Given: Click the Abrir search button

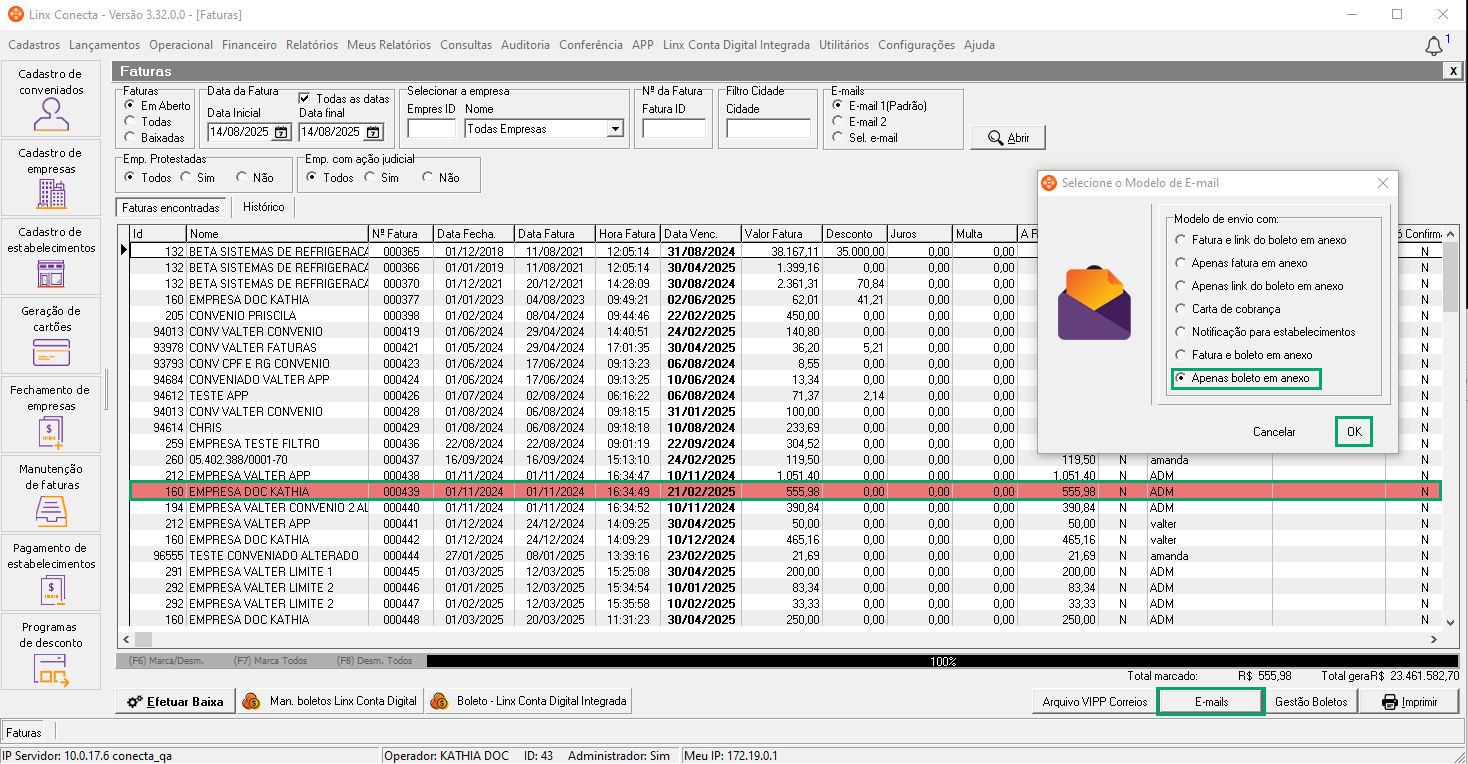Looking at the screenshot, I should click(x=1008, y=138).
